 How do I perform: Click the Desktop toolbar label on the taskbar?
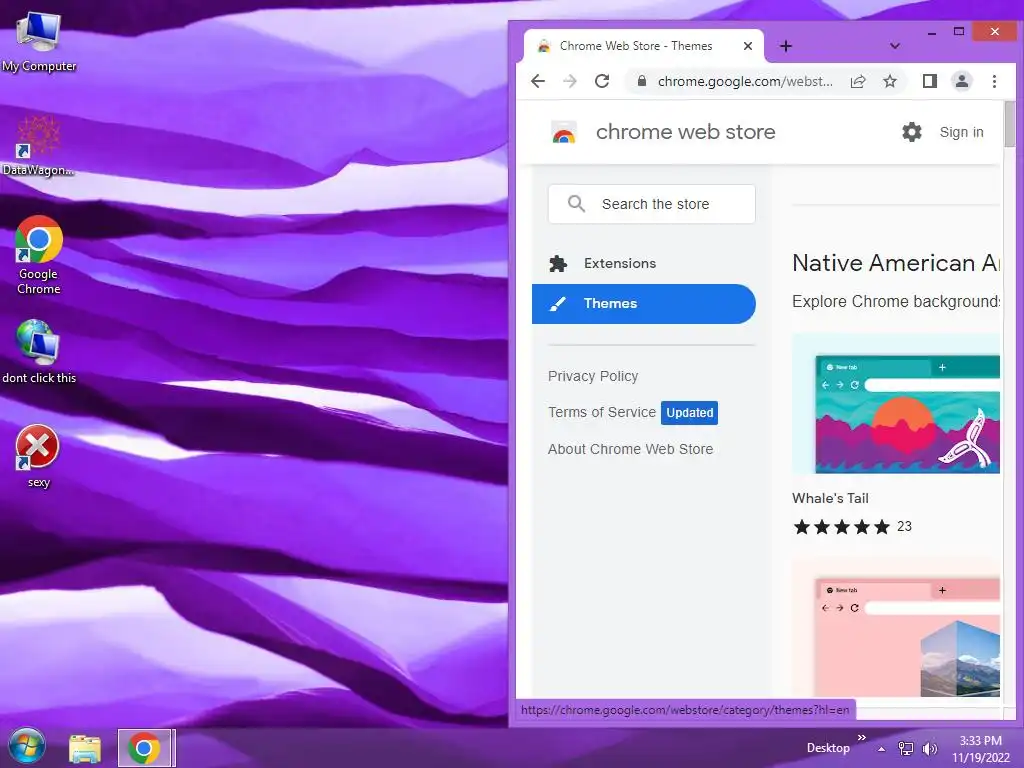(828, 748)
